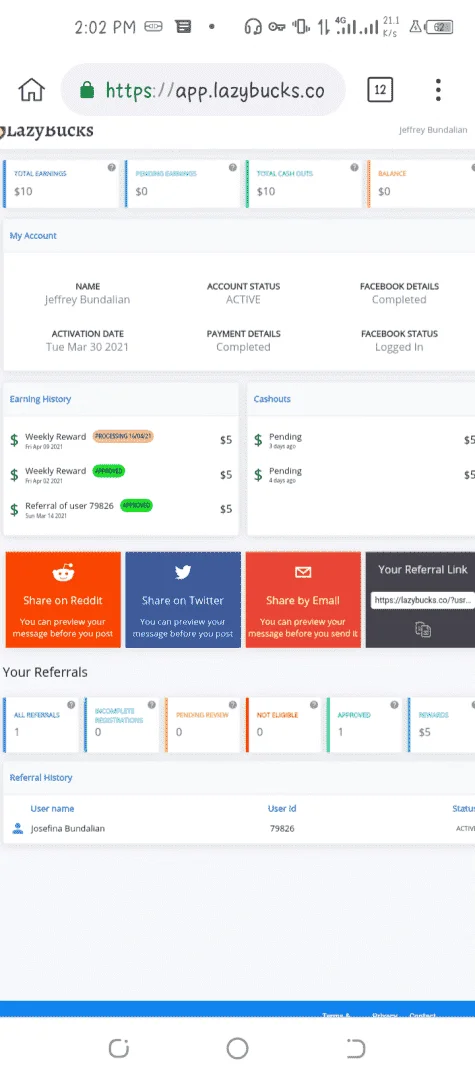Click the Share on Twitter button
Screen dimensions: 475x1080
pos(183,600)
